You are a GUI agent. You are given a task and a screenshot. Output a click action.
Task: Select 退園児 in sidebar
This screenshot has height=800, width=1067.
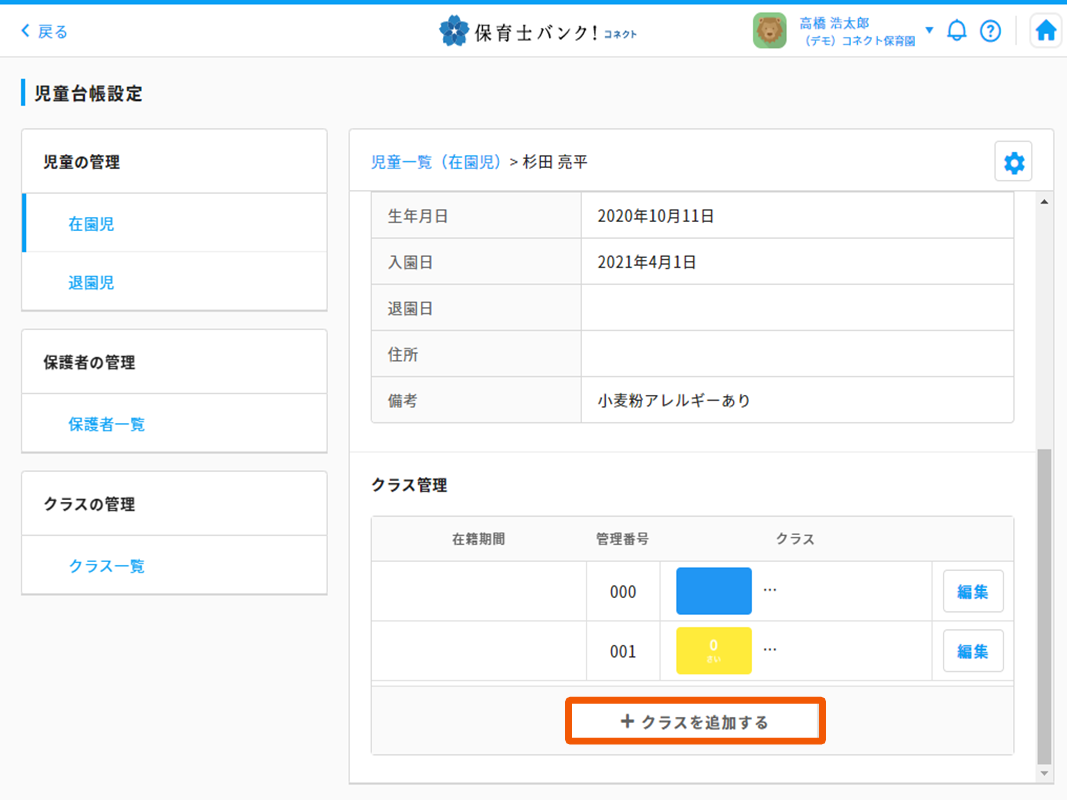tap(91, 283)
